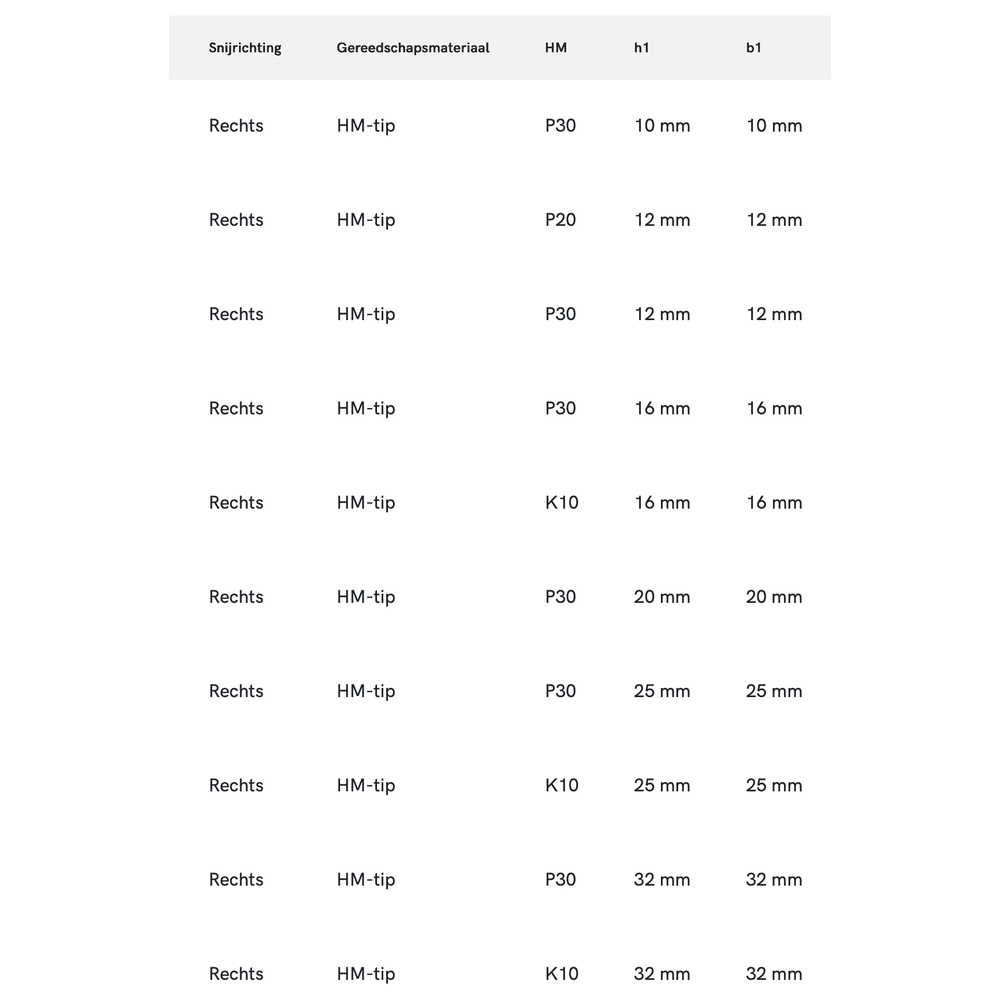This screenshot has width=1000, height=1000.
Task: Click Rechts in the 20 mm row
Action: tap(236, 597)
